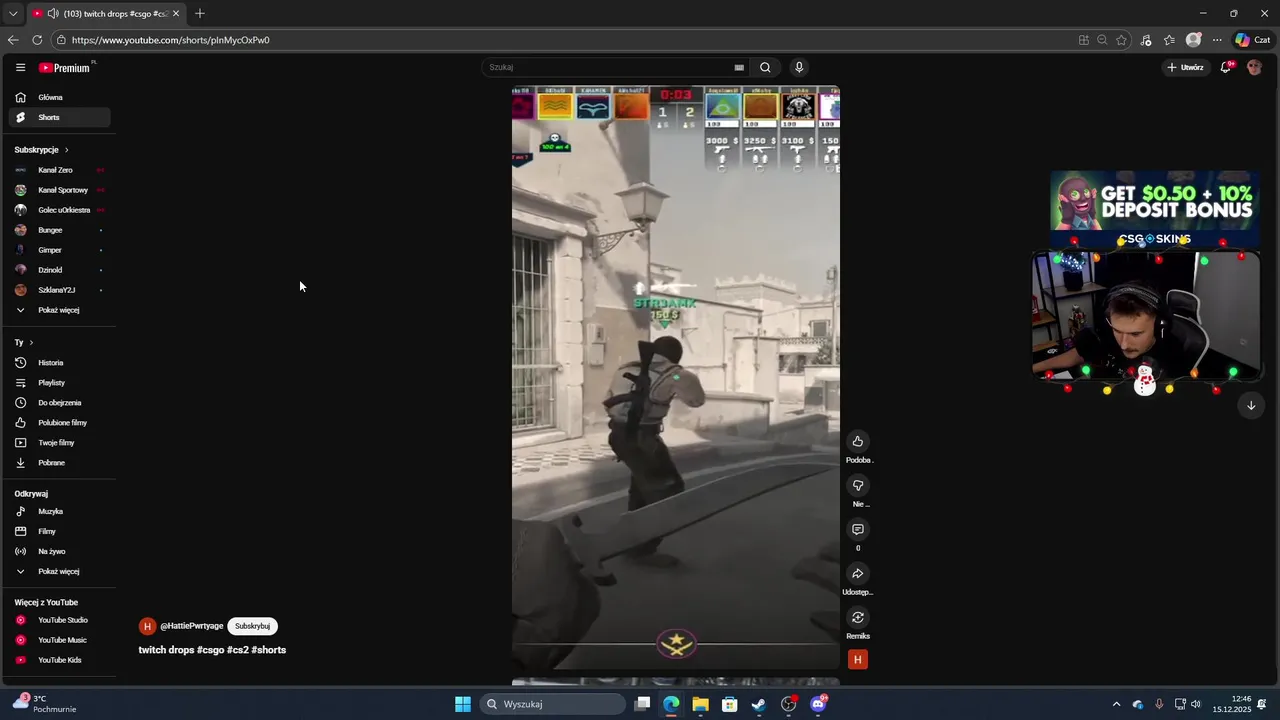Open a new browser tab
The image size is (1280, 720).
(x=200, y=13)
